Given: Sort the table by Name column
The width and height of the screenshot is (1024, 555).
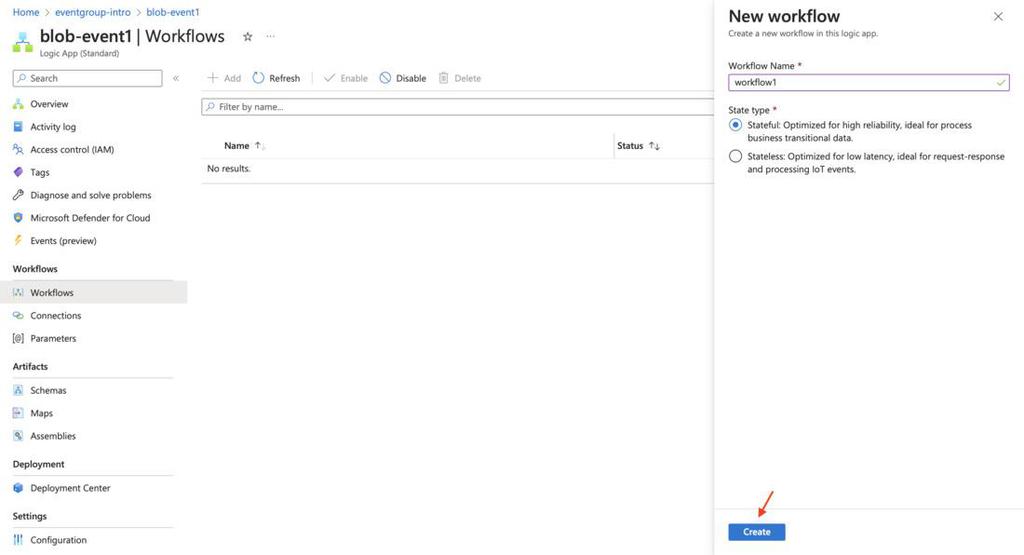Looking at the screenshot, I should [244, 146].
